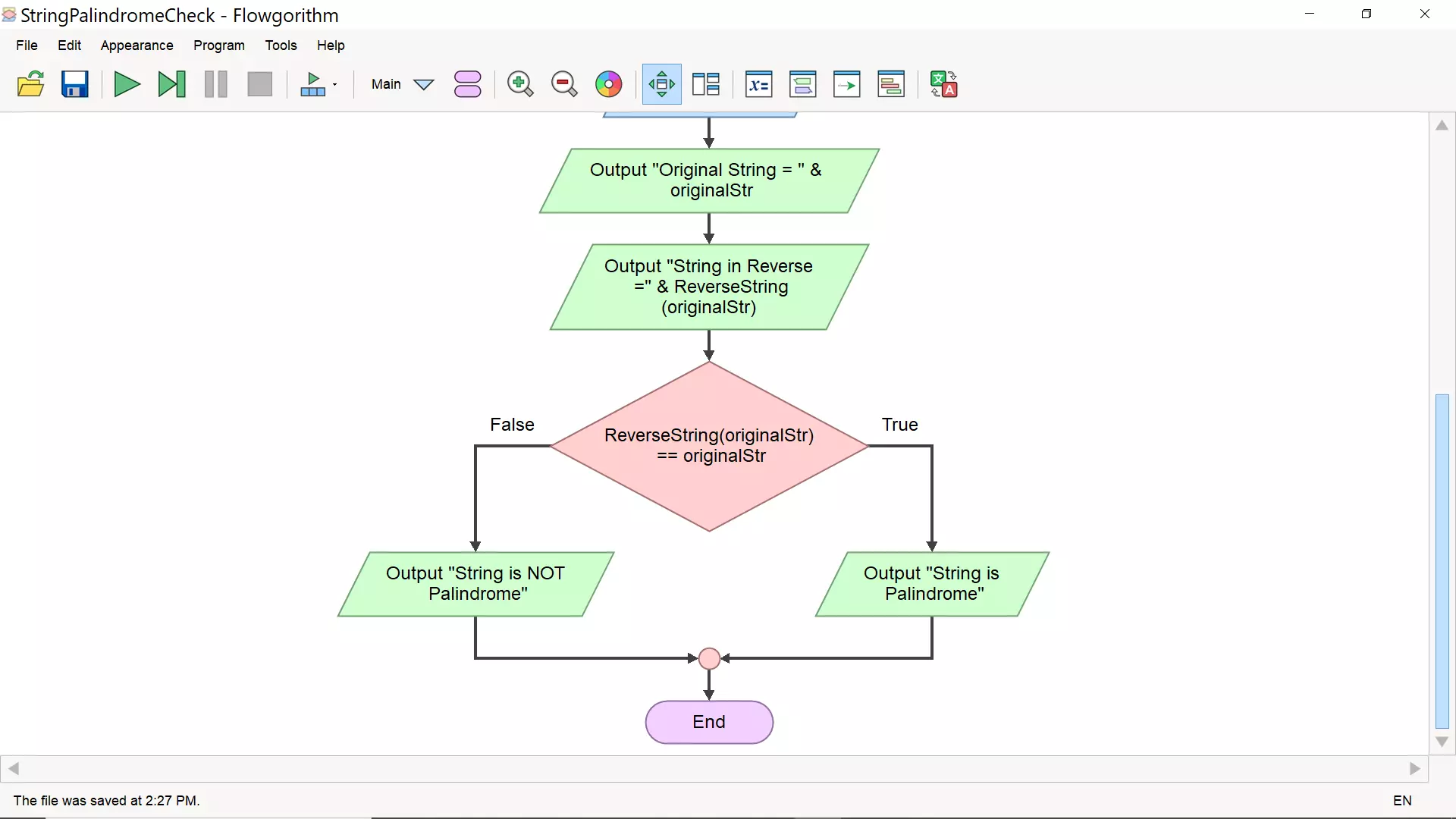Click the breakpoint step dropdown arrow
1456x819 pixels.
[334, 84]
